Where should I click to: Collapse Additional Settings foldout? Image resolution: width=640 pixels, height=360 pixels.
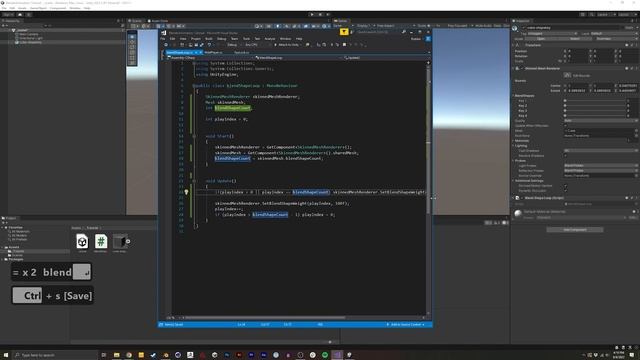point(513,180)
